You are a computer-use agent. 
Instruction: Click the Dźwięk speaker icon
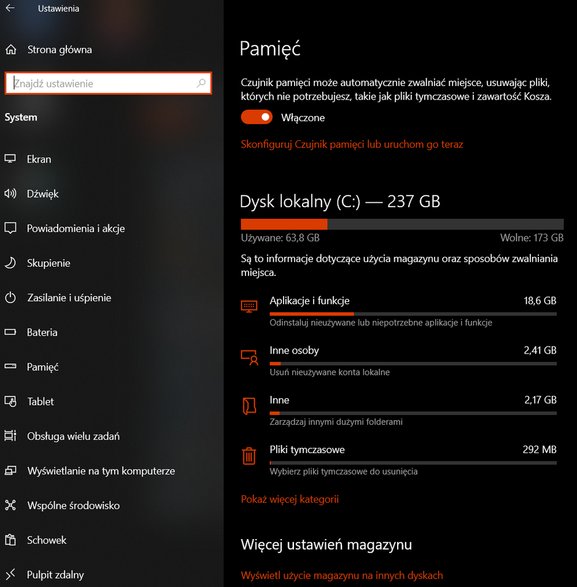coord(10,194)
